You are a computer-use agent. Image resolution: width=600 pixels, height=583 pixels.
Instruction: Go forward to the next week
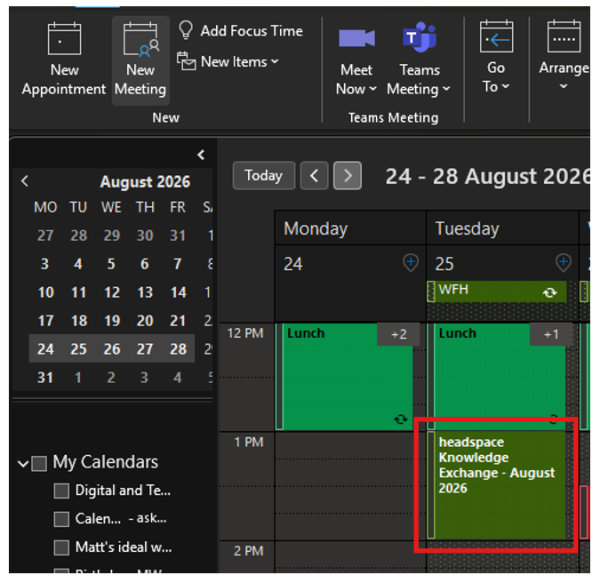coord(347,176)
